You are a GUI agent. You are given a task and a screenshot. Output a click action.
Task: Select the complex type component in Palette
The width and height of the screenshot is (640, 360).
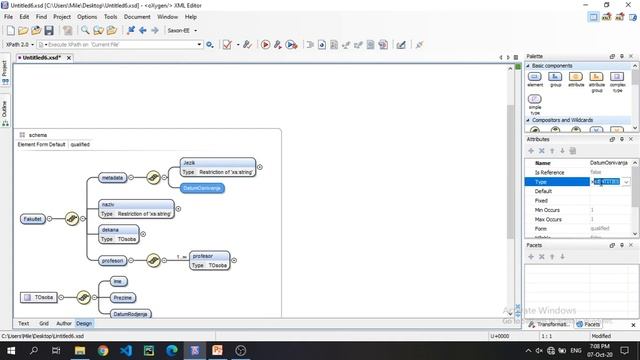point(617,82)
